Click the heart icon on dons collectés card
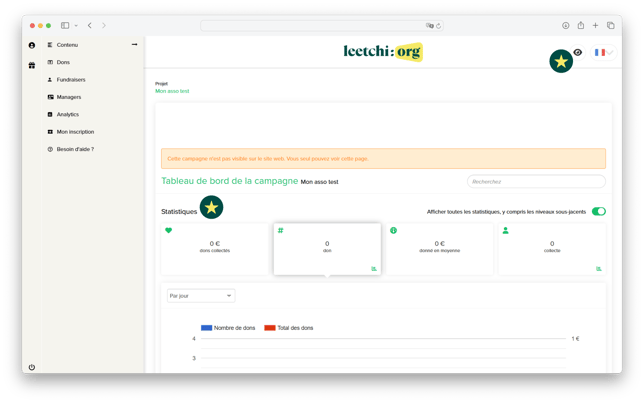The height and width of the screenshot is (403, 644). pyautogui.click(x=168, y=230)
